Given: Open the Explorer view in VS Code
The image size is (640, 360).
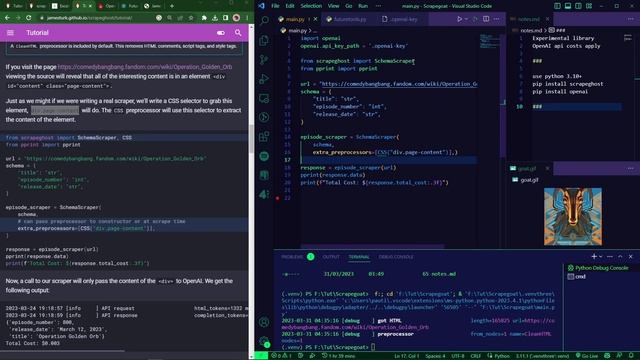Looking at the screenshot, I should (x=264, y=40).
